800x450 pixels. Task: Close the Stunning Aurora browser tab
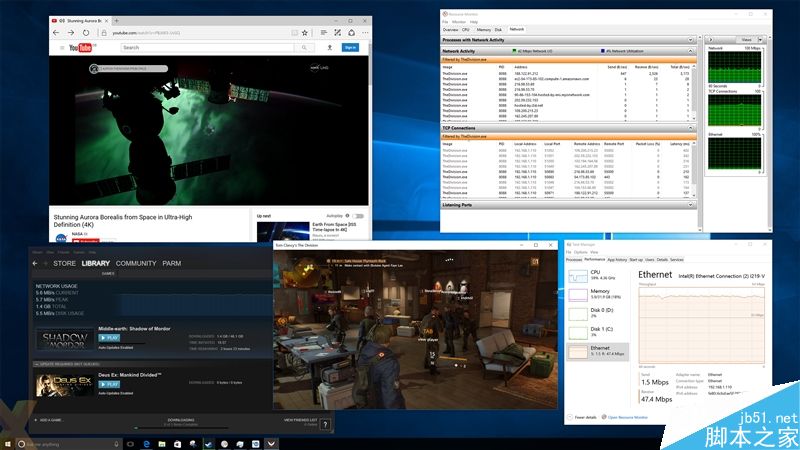pos(106,21)
